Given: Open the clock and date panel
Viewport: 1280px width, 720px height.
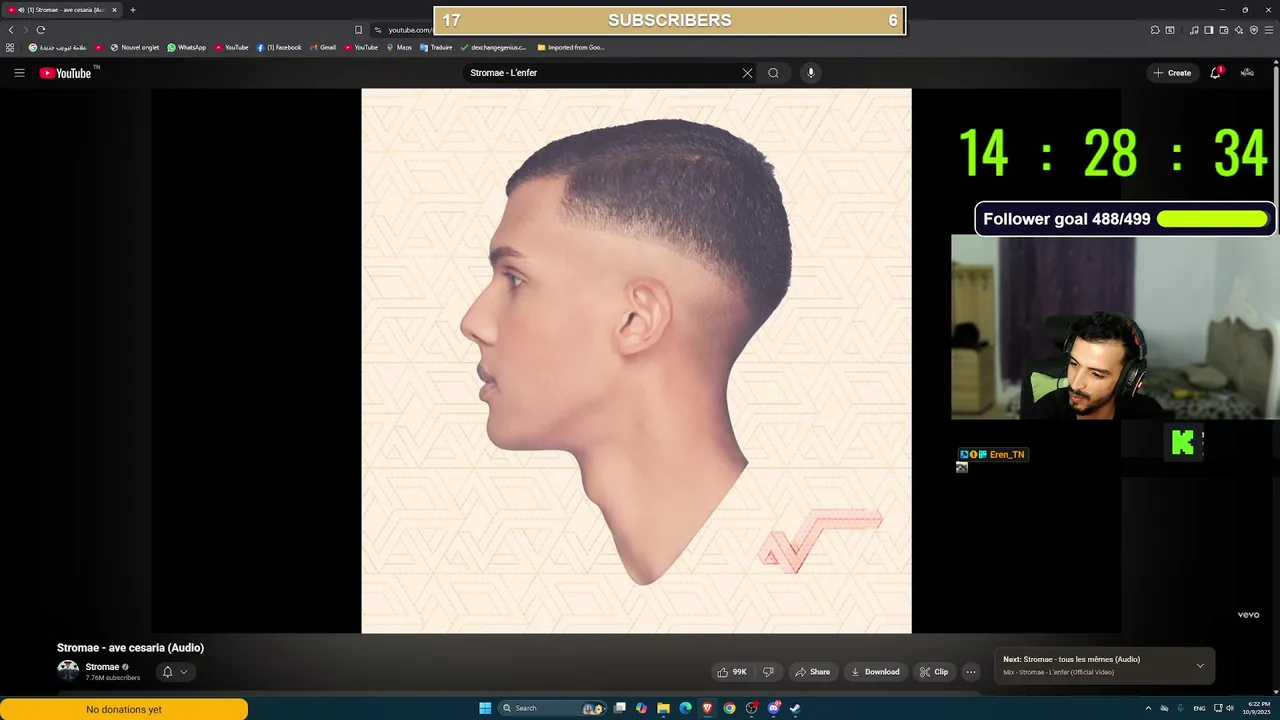Looking at the screenshot, I should click(1259, 708).
